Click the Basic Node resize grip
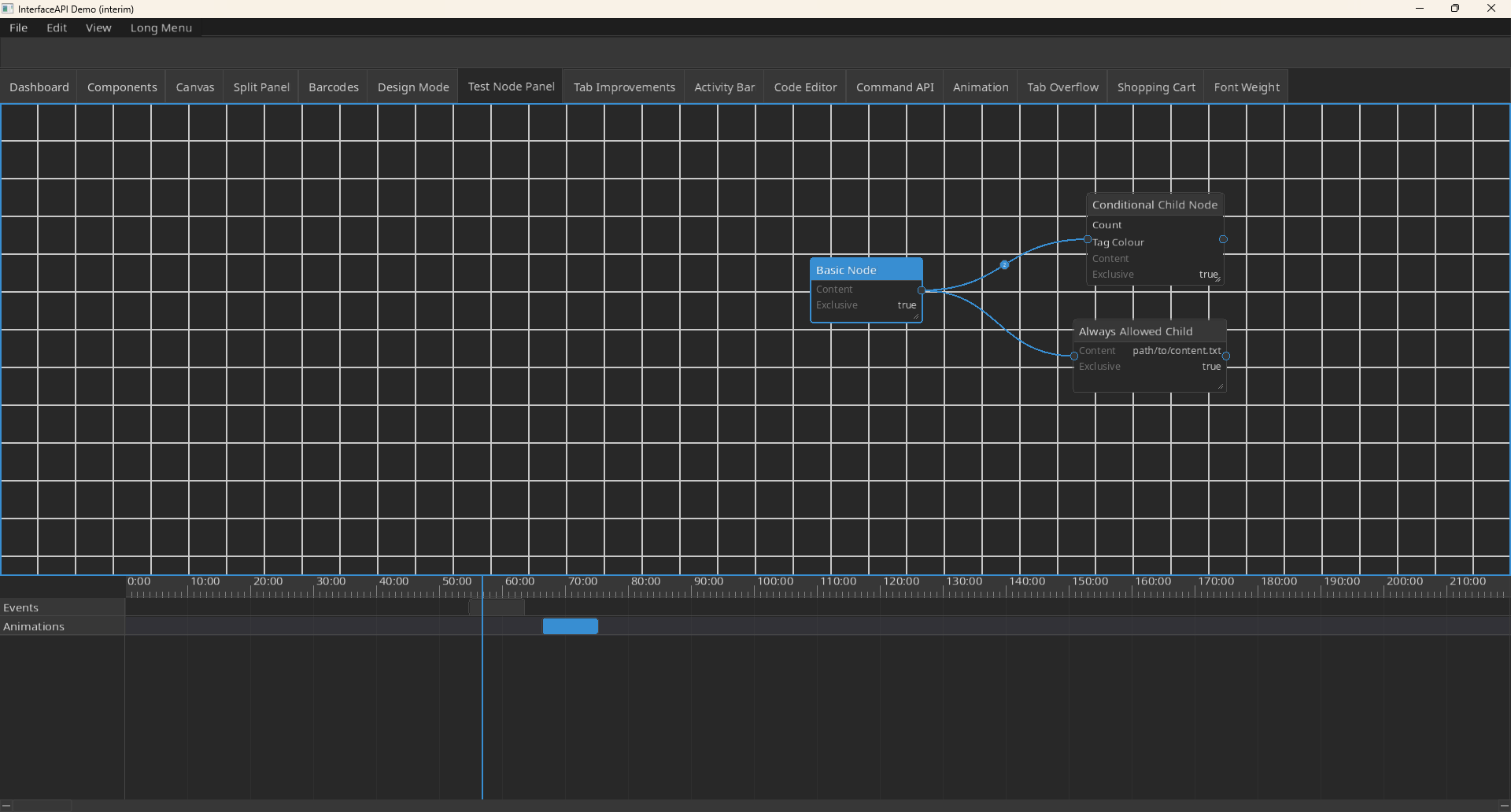 [916, 316]
